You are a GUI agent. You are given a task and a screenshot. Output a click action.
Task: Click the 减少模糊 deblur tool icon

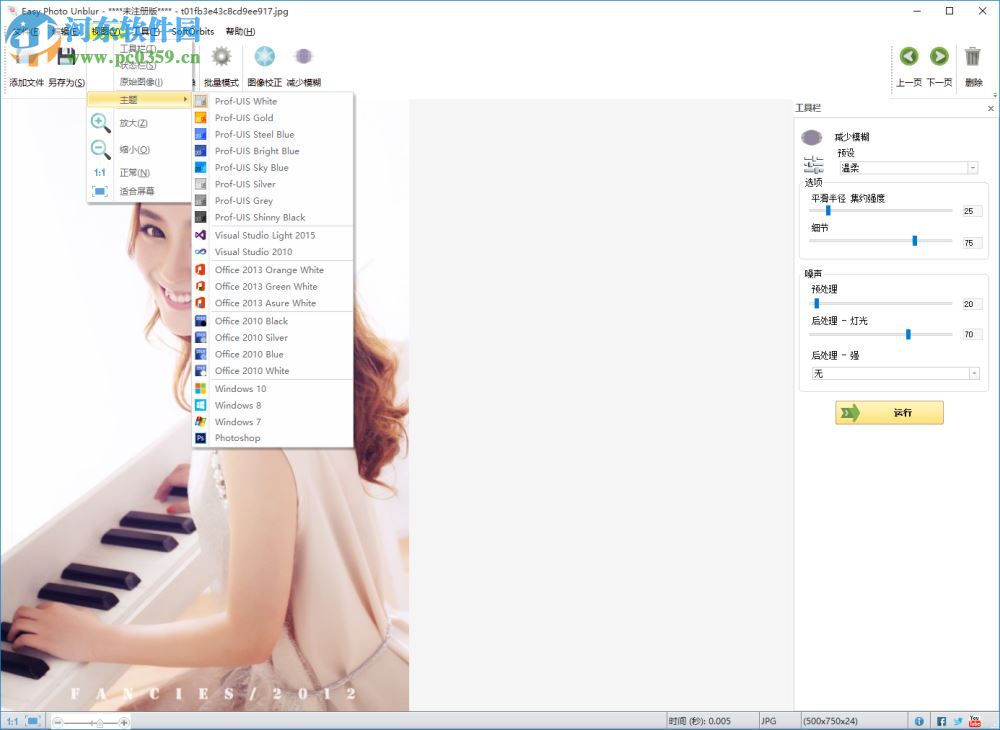[x=303, y=57]
